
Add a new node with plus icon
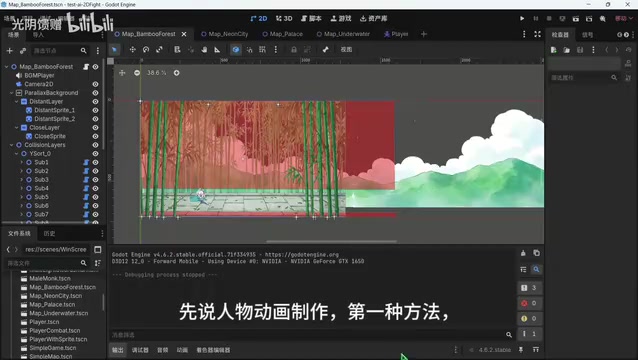click(x=10, y=51)
